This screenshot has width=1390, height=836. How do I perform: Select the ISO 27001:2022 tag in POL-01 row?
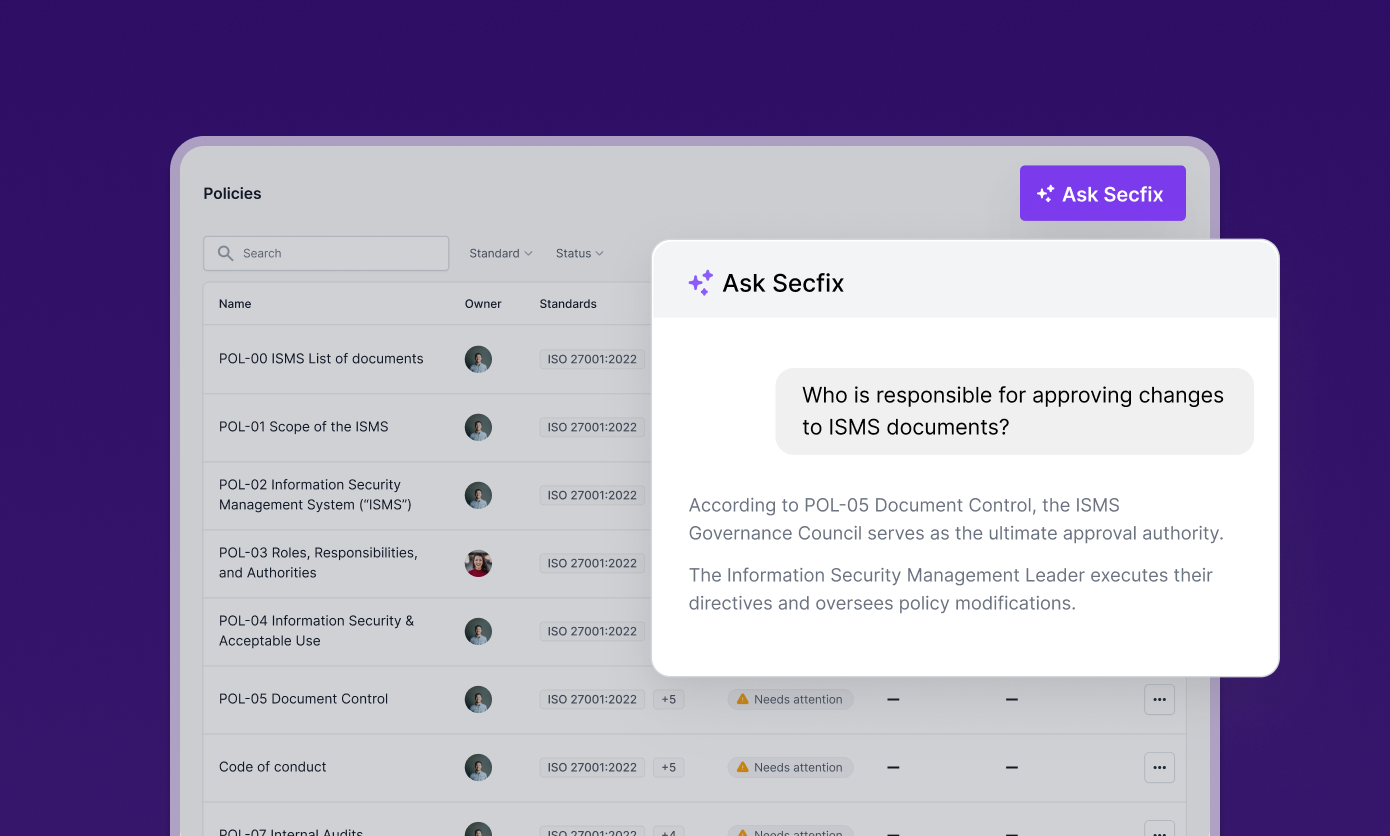[x=592, y=427]
